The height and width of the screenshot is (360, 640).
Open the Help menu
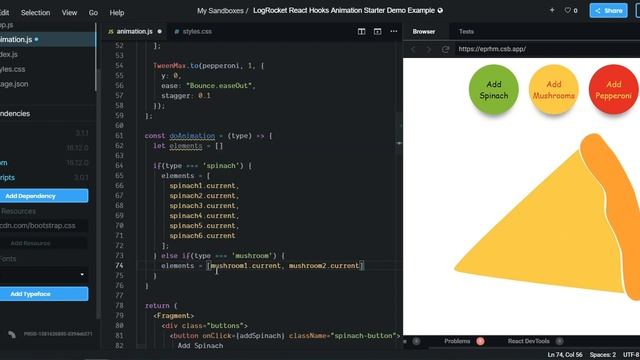point(116,13)
